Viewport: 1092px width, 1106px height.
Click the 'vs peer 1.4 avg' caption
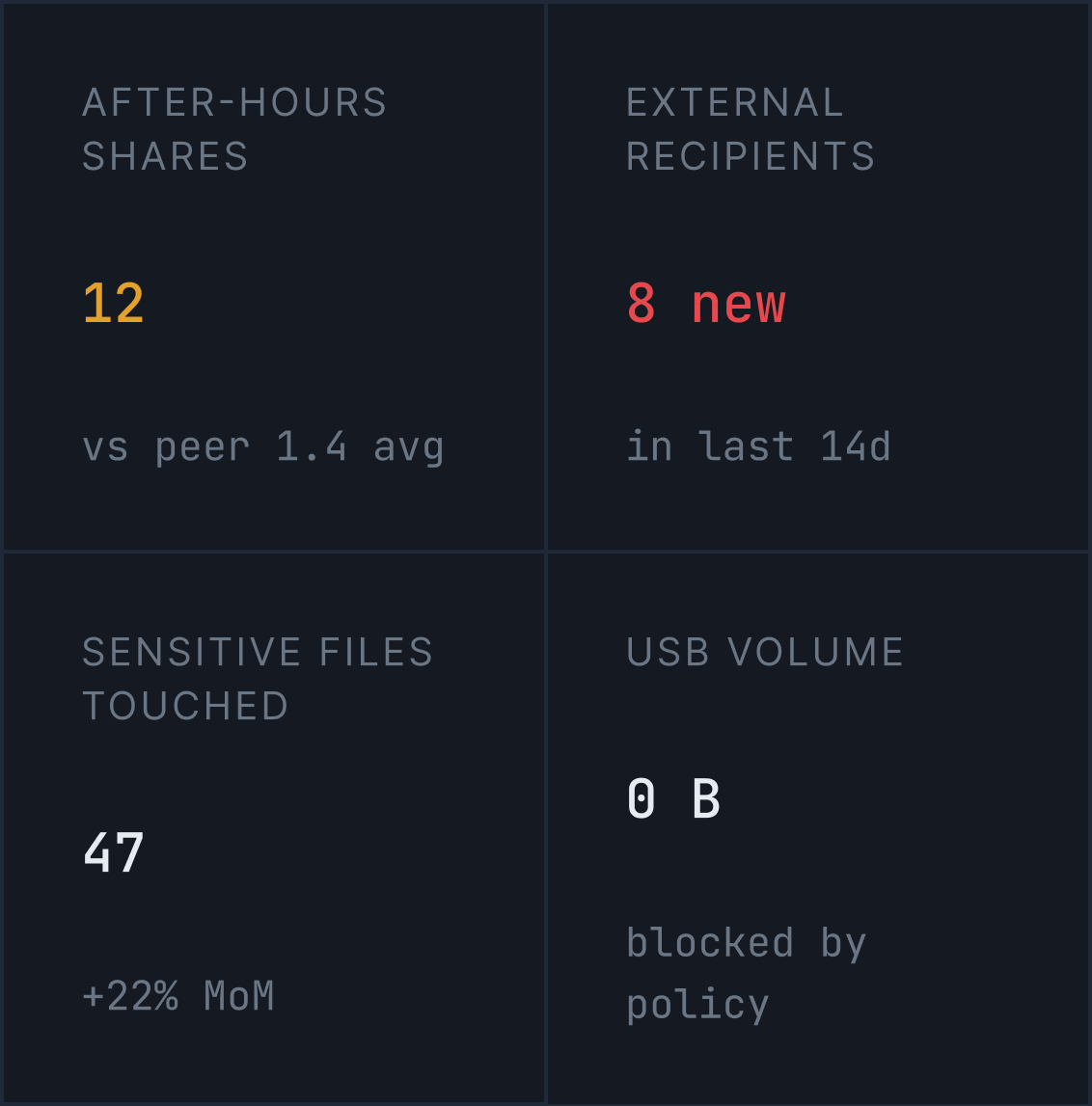pos(262,447)
